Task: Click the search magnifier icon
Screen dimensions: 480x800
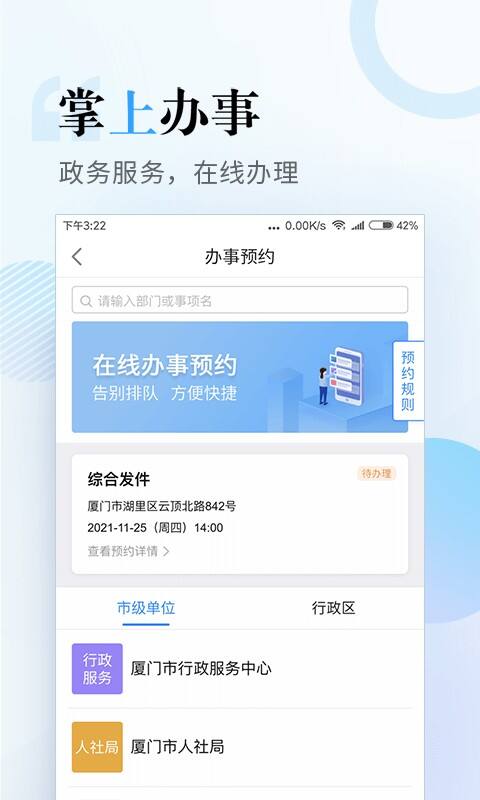Action: pyautogui.click(x=87, y=301)
